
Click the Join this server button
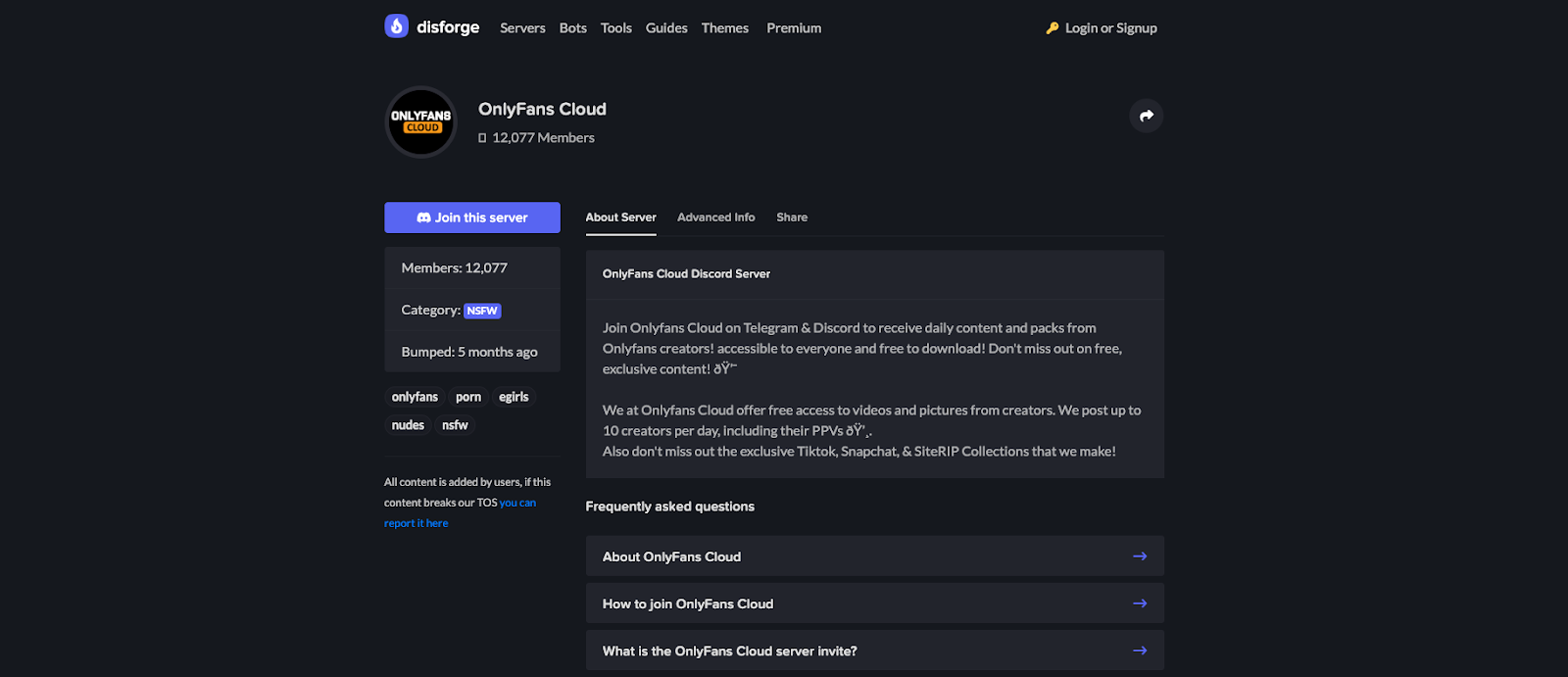(x=472, y=218)
